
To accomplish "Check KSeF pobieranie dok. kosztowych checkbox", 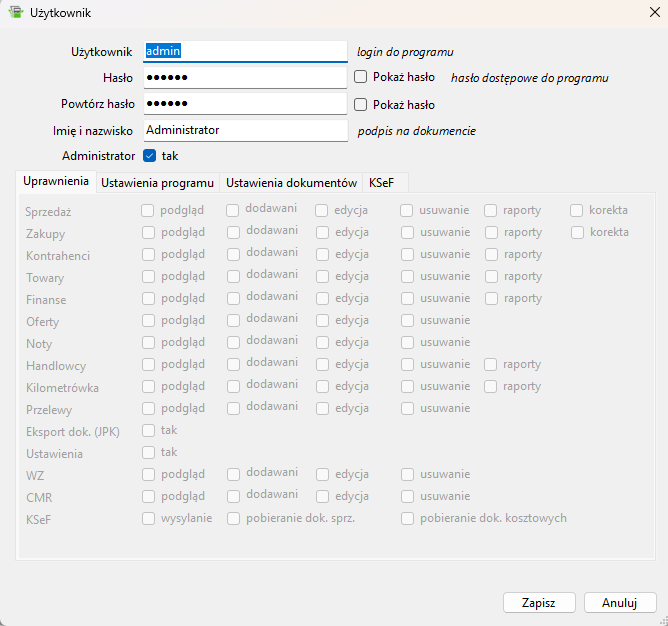I will pyautogui.click(x=408, y=518).
